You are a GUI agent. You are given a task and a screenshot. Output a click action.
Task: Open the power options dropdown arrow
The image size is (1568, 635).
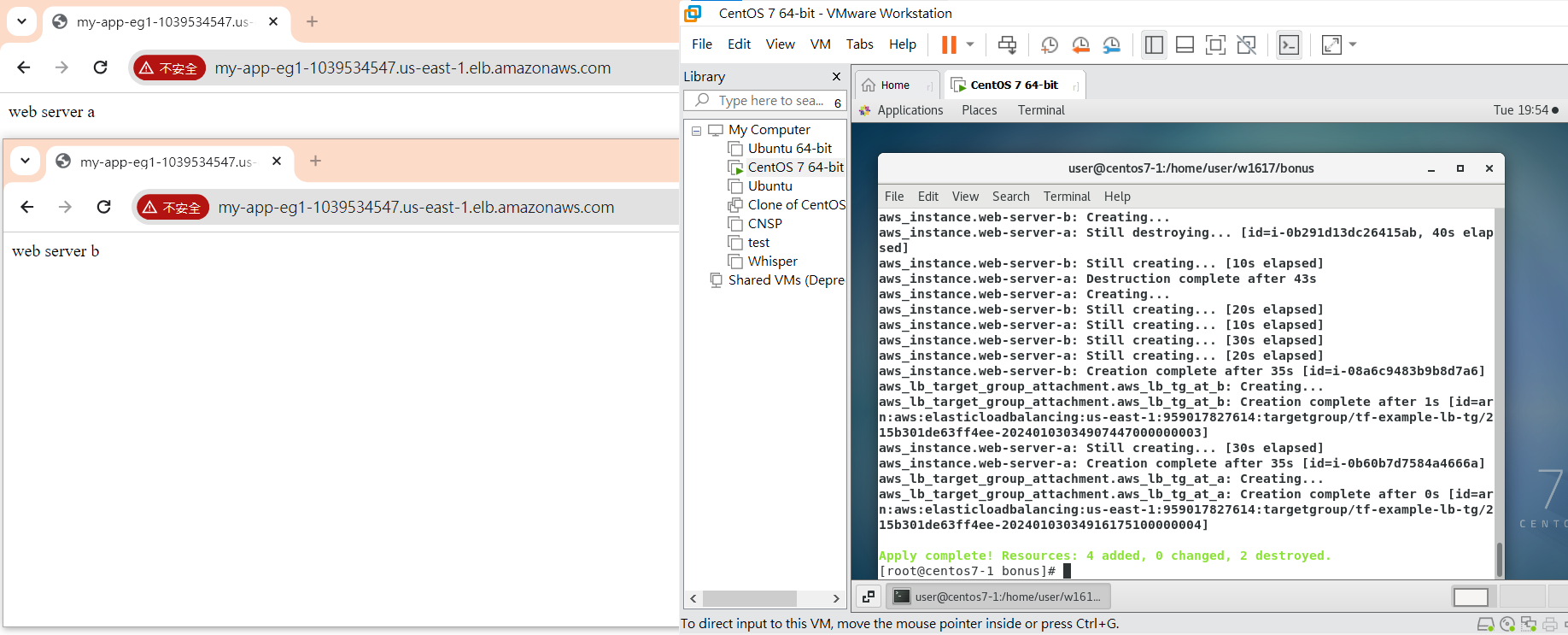click(970, 44)
